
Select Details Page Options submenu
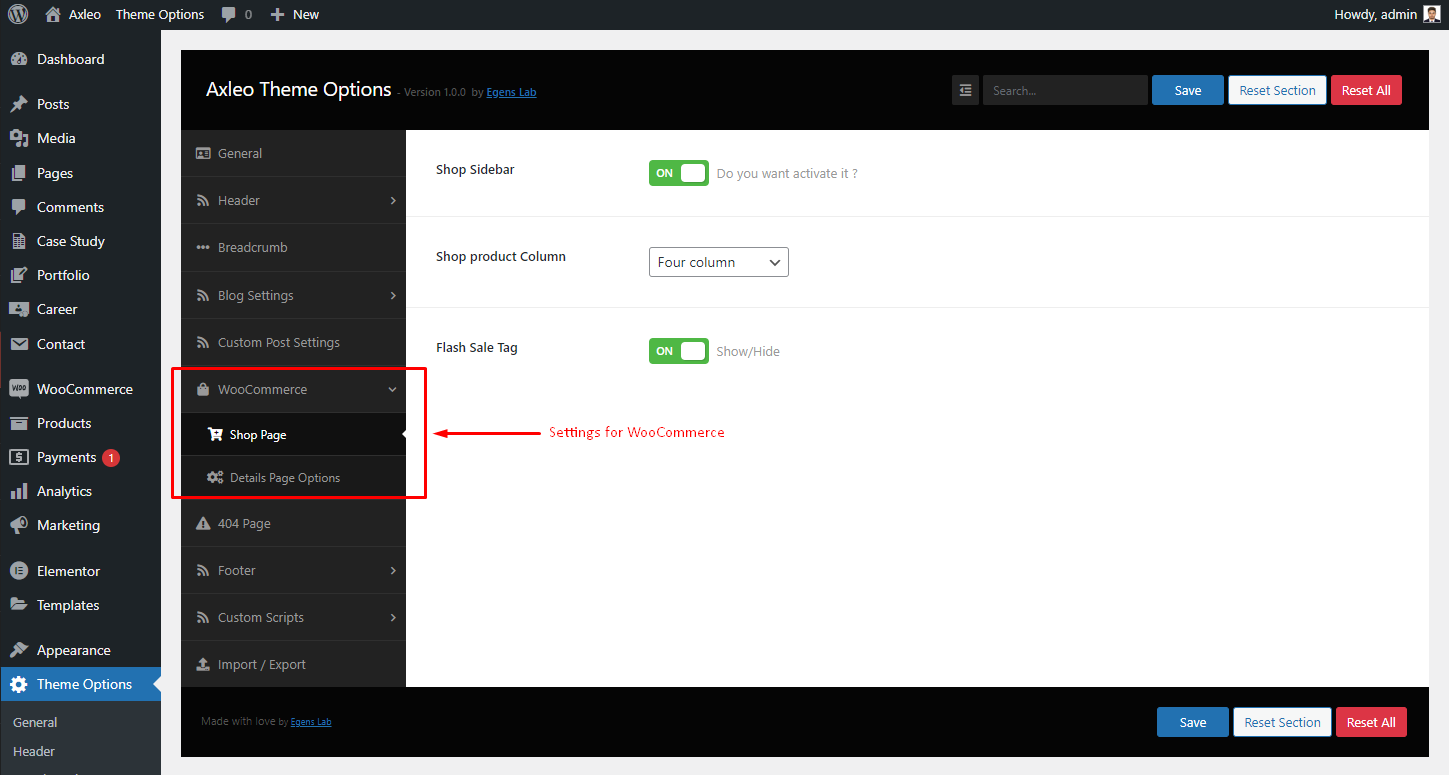pos(293,478)
